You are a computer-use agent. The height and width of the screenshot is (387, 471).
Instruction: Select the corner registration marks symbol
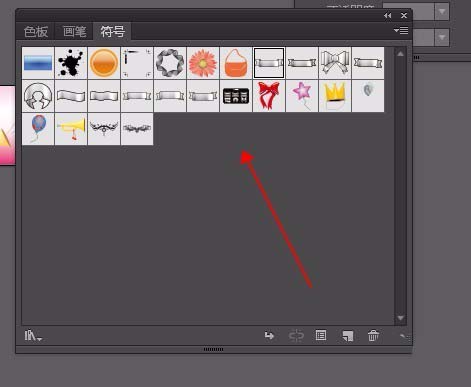click(137, 63)
